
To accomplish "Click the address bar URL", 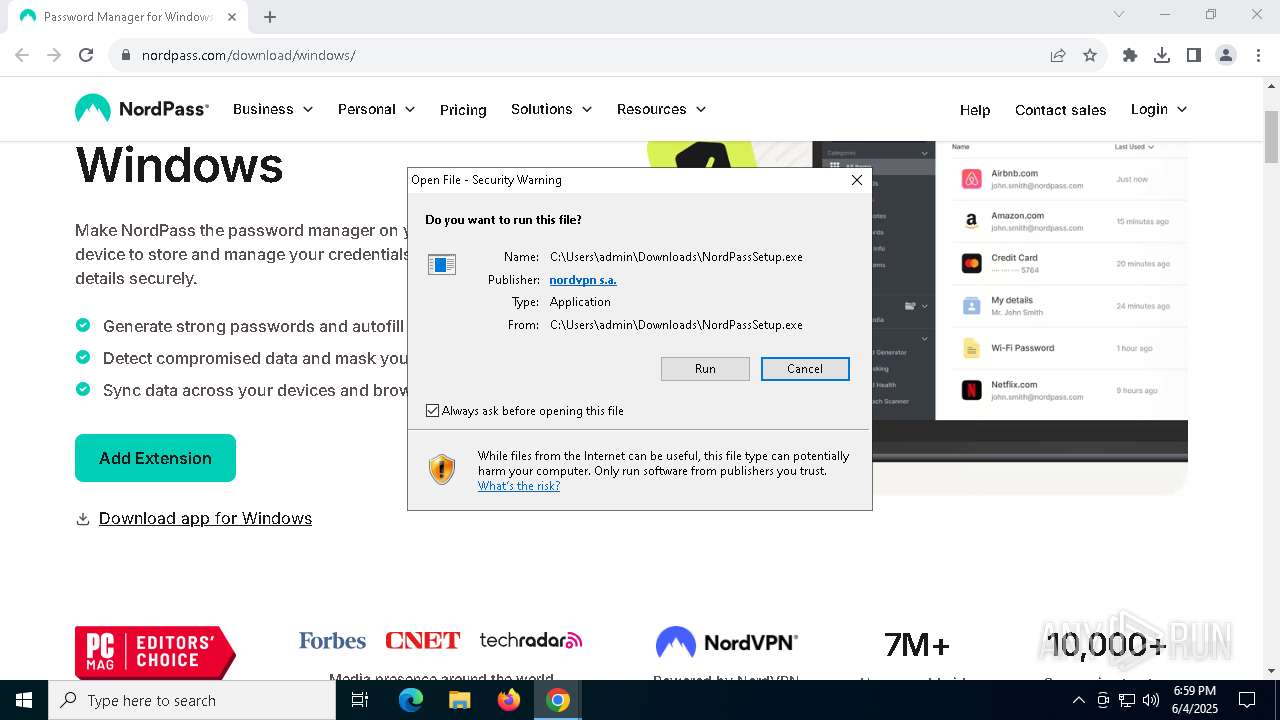I will 249,55.
